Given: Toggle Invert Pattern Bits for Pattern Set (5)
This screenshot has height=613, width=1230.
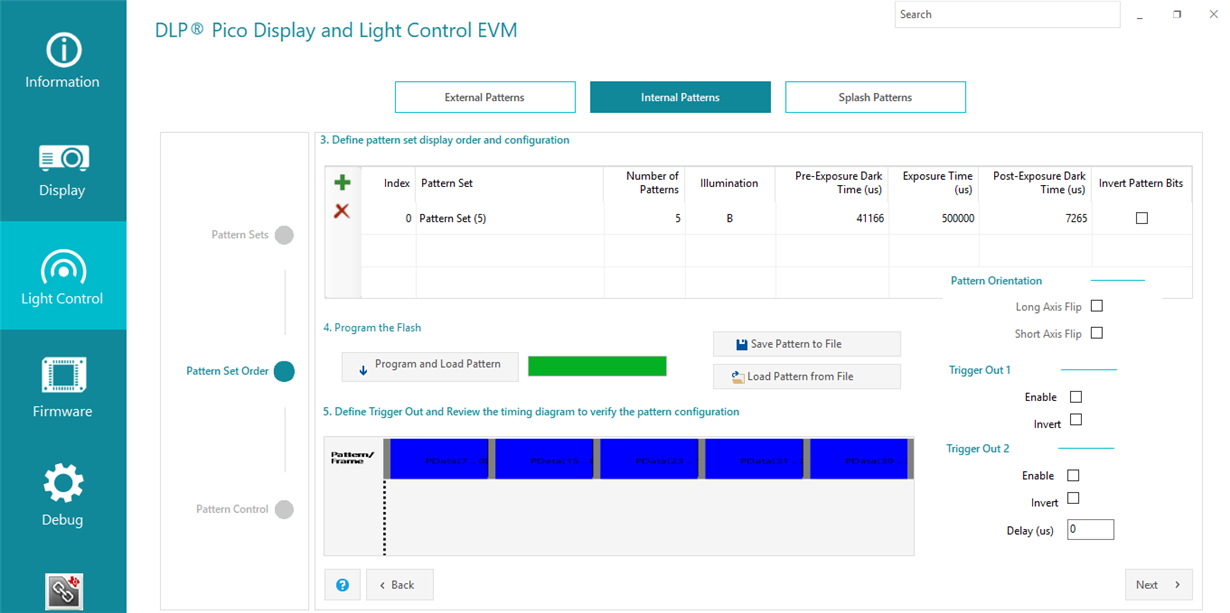Looking at the screenshot, I should [1142, 218].
